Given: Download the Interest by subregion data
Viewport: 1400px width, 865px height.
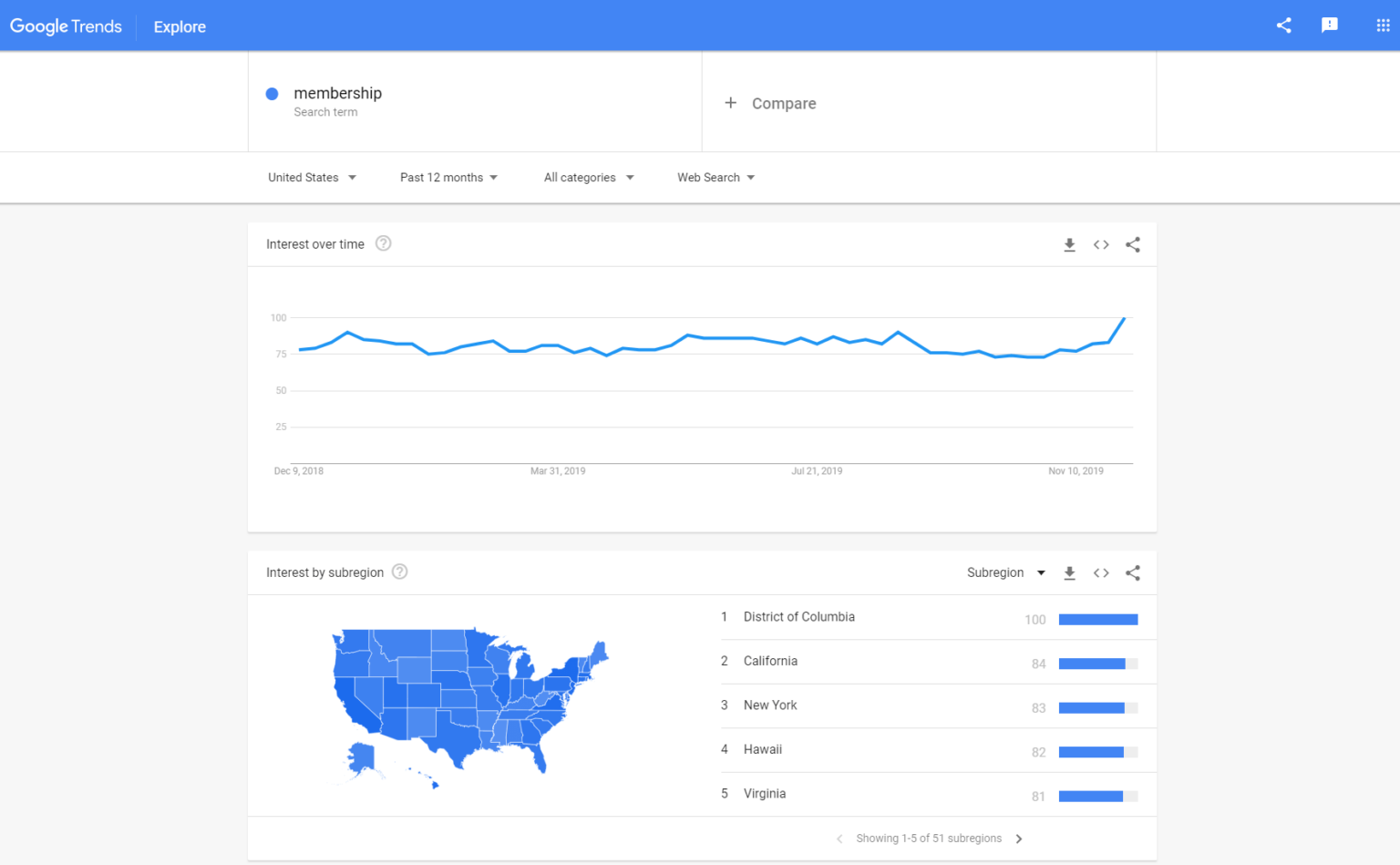Looking at the screenshot, I should pos(1069,572).
